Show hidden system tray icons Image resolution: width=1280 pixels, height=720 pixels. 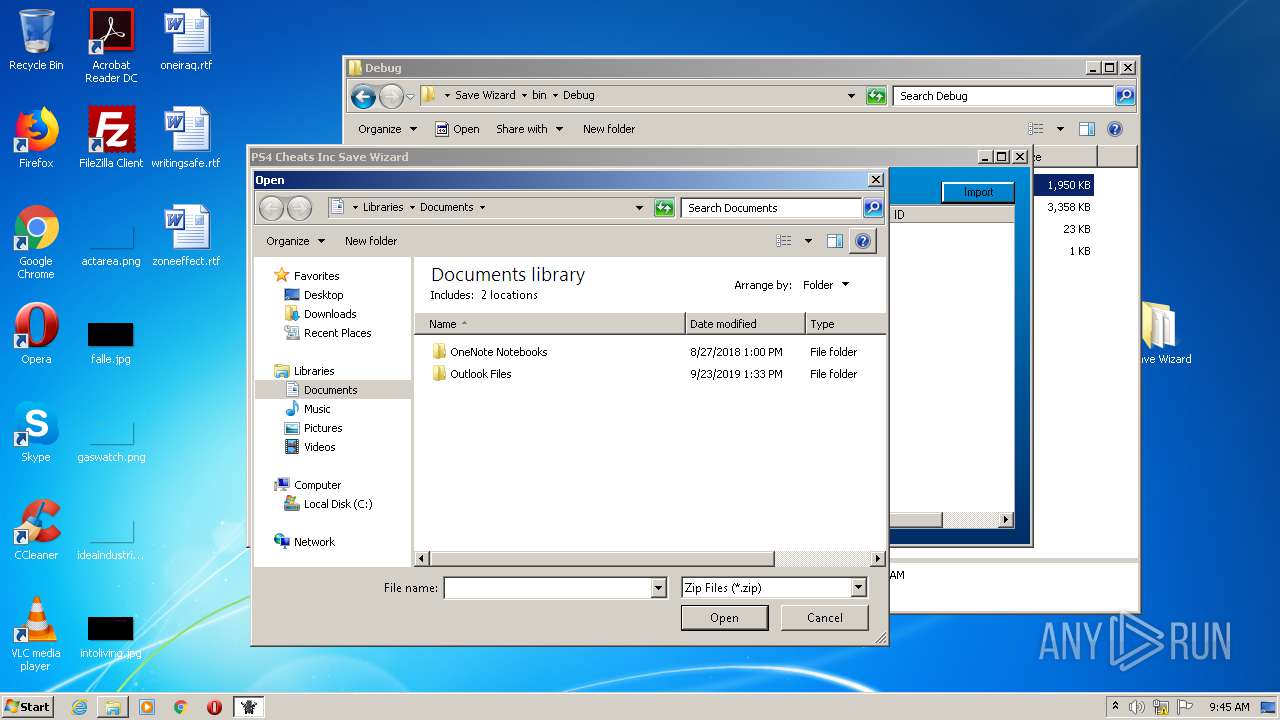coord(1115,707)
